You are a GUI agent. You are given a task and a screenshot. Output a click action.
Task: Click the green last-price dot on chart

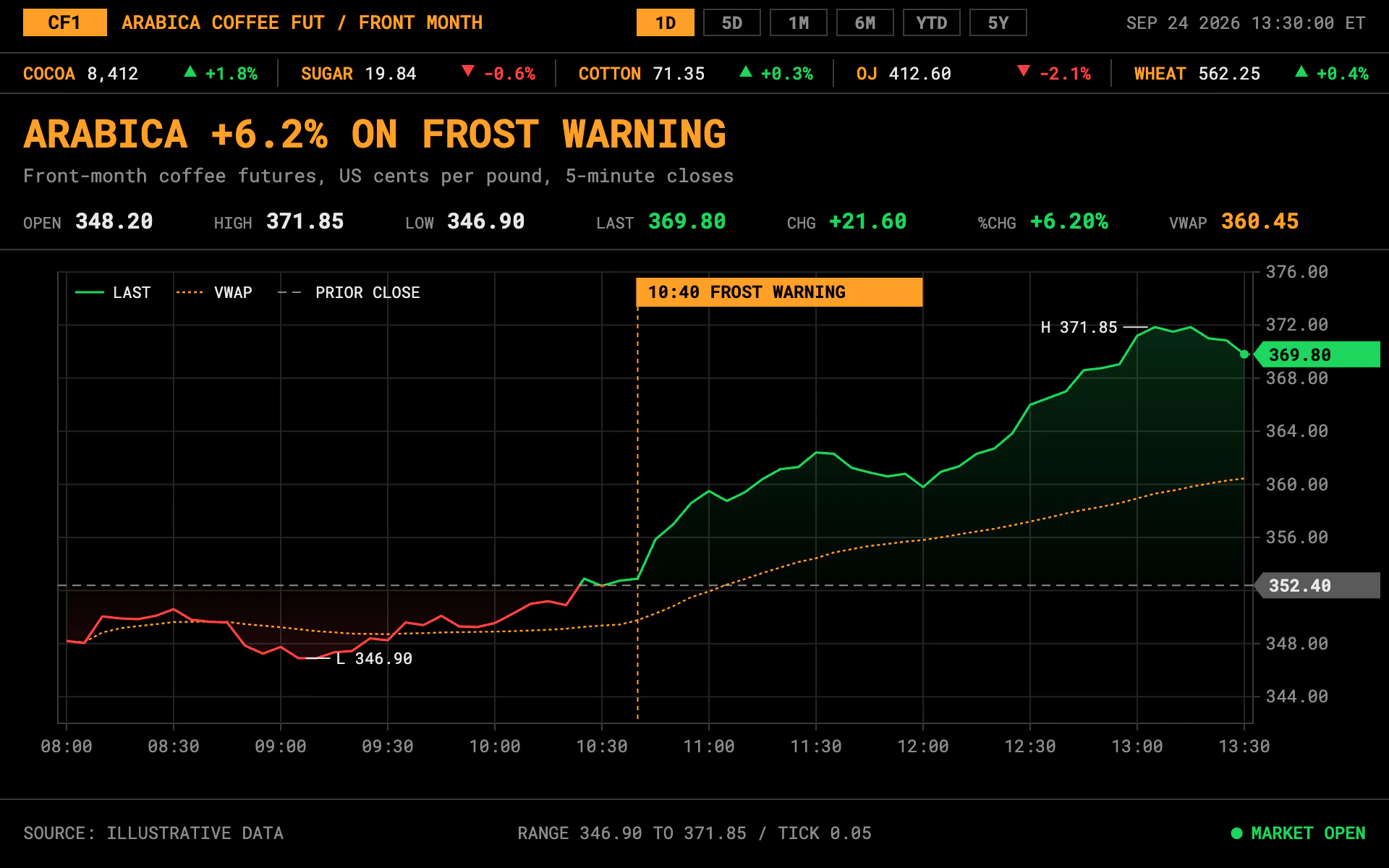[x=1244, y=354]
